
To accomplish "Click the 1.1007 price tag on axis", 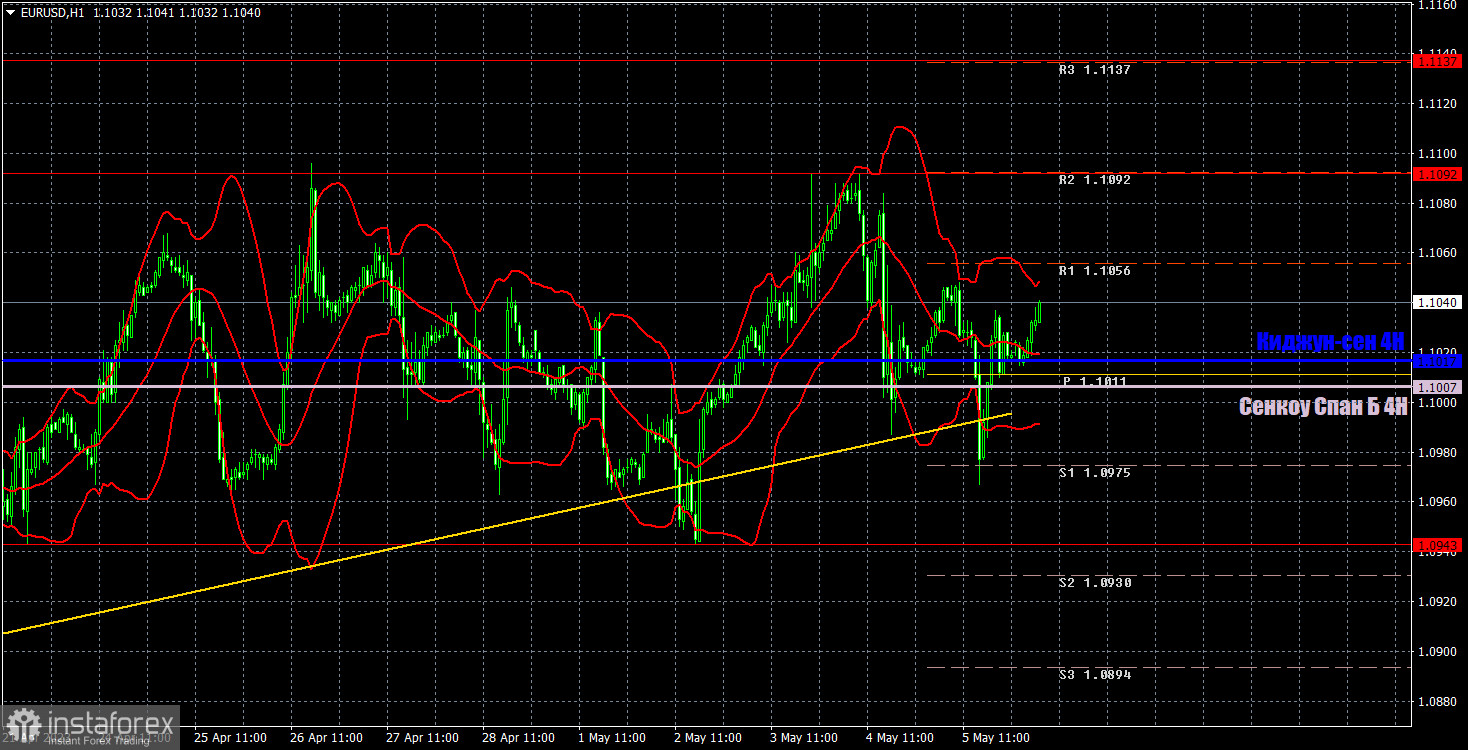I will (1439, 386).
